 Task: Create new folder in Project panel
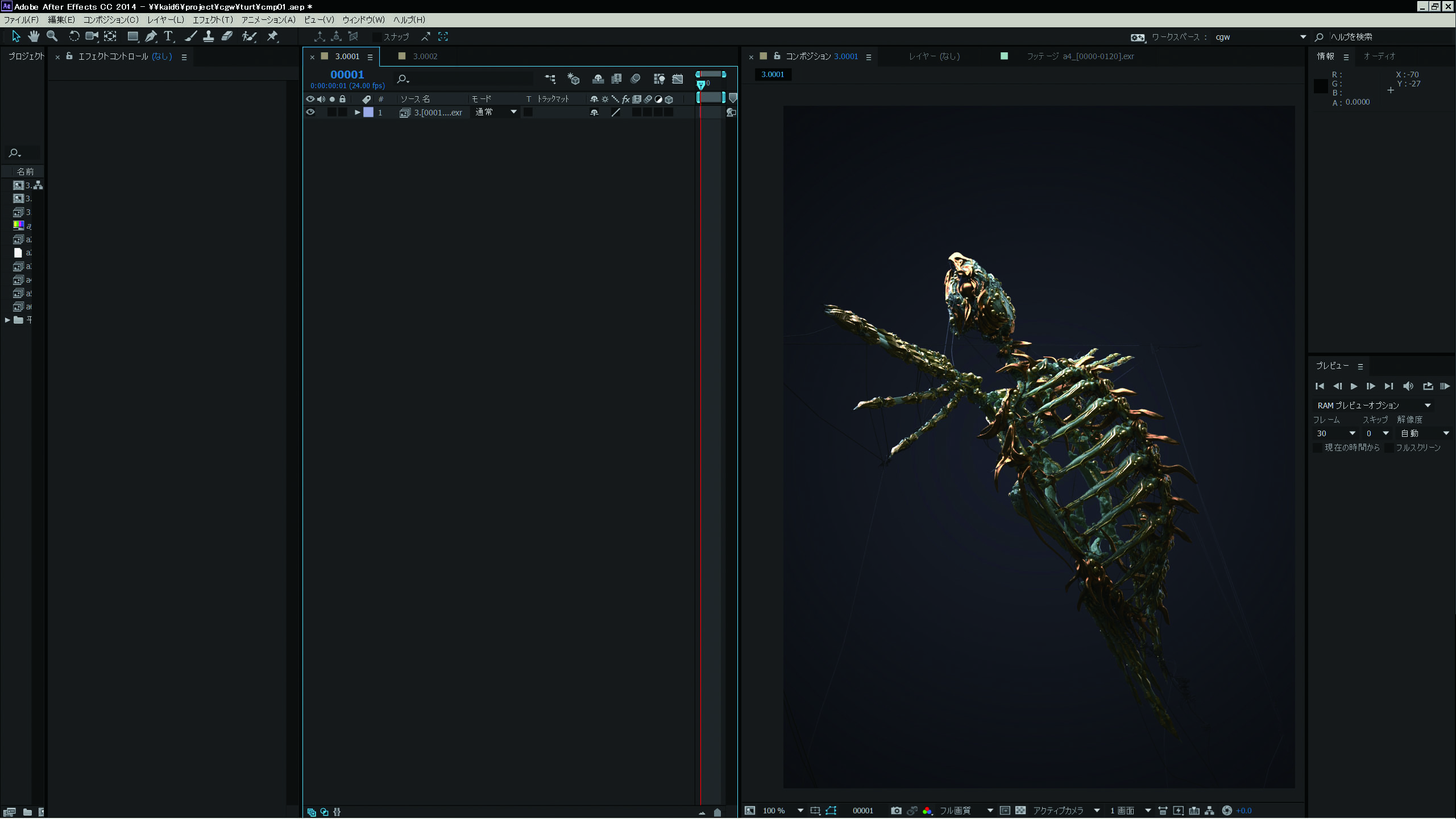tap(27, 812)
